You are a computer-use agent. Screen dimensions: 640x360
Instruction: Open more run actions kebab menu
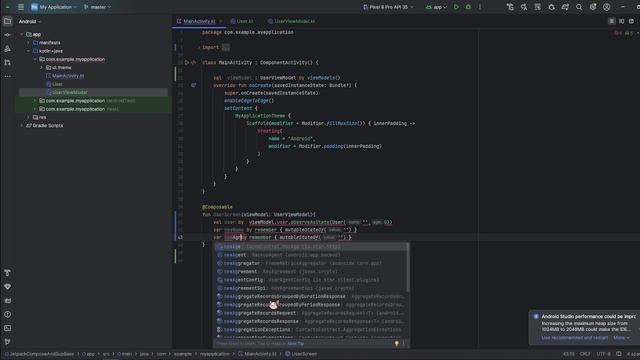480,7
